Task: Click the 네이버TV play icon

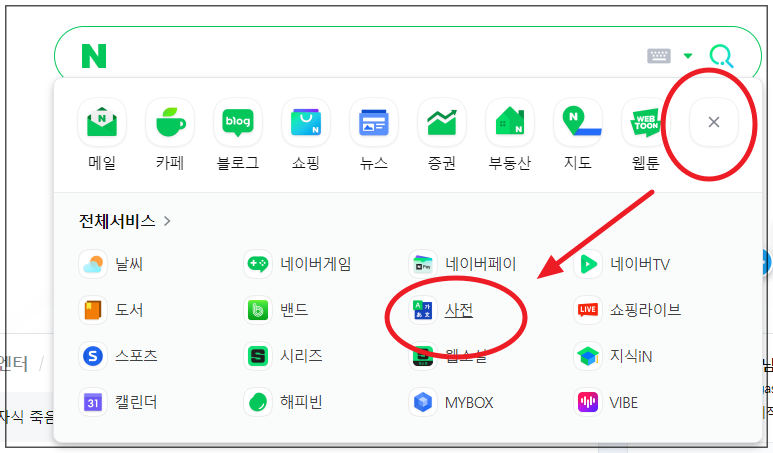Action: tap(588, 264)
